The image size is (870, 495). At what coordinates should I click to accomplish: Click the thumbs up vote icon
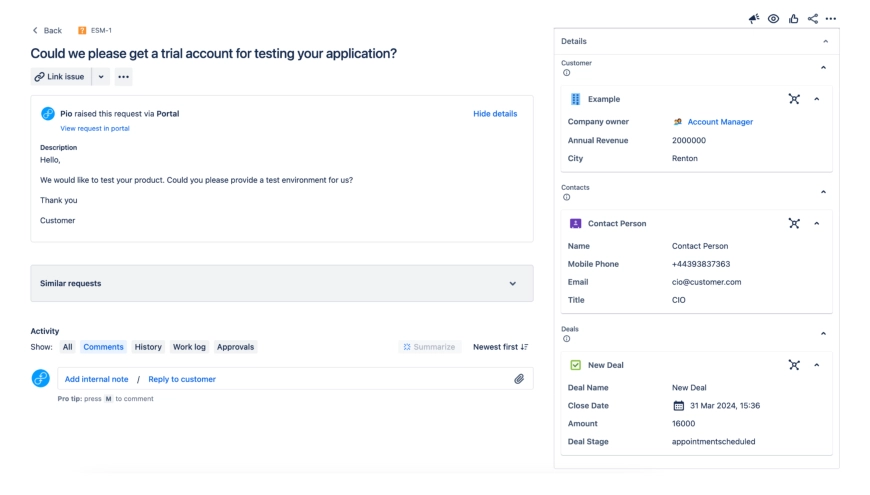pyautogui.click(x=793, y=19)
